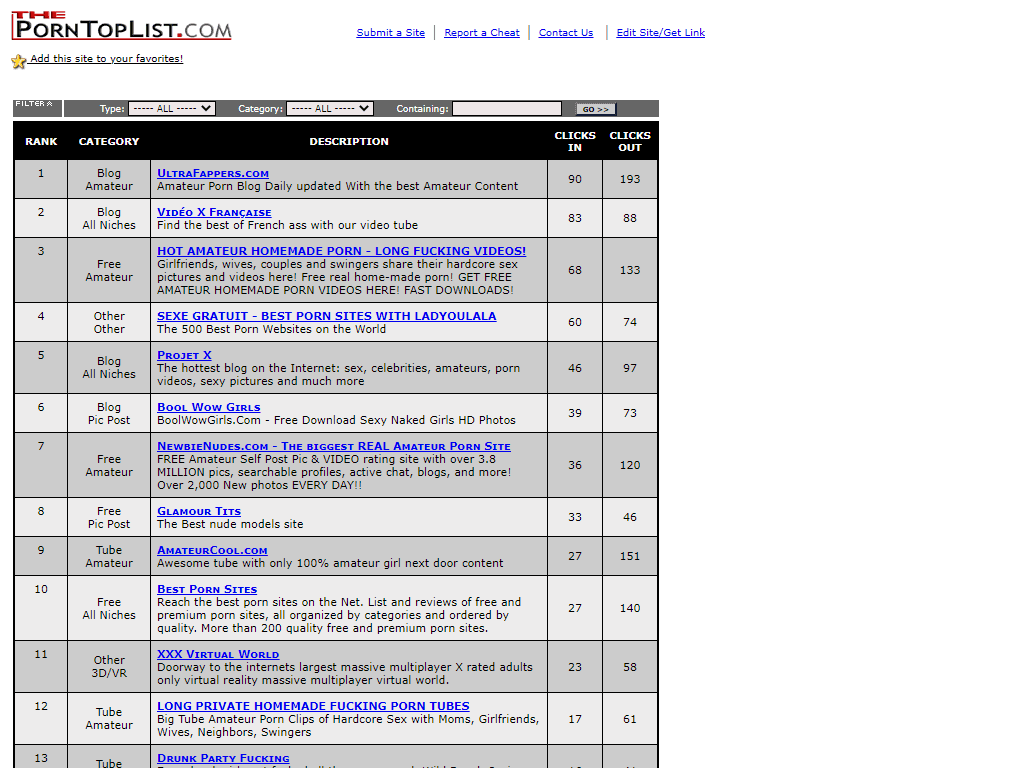Click the star favorites icon
This screenshot has width=1024, height=768.
(18, 61)
